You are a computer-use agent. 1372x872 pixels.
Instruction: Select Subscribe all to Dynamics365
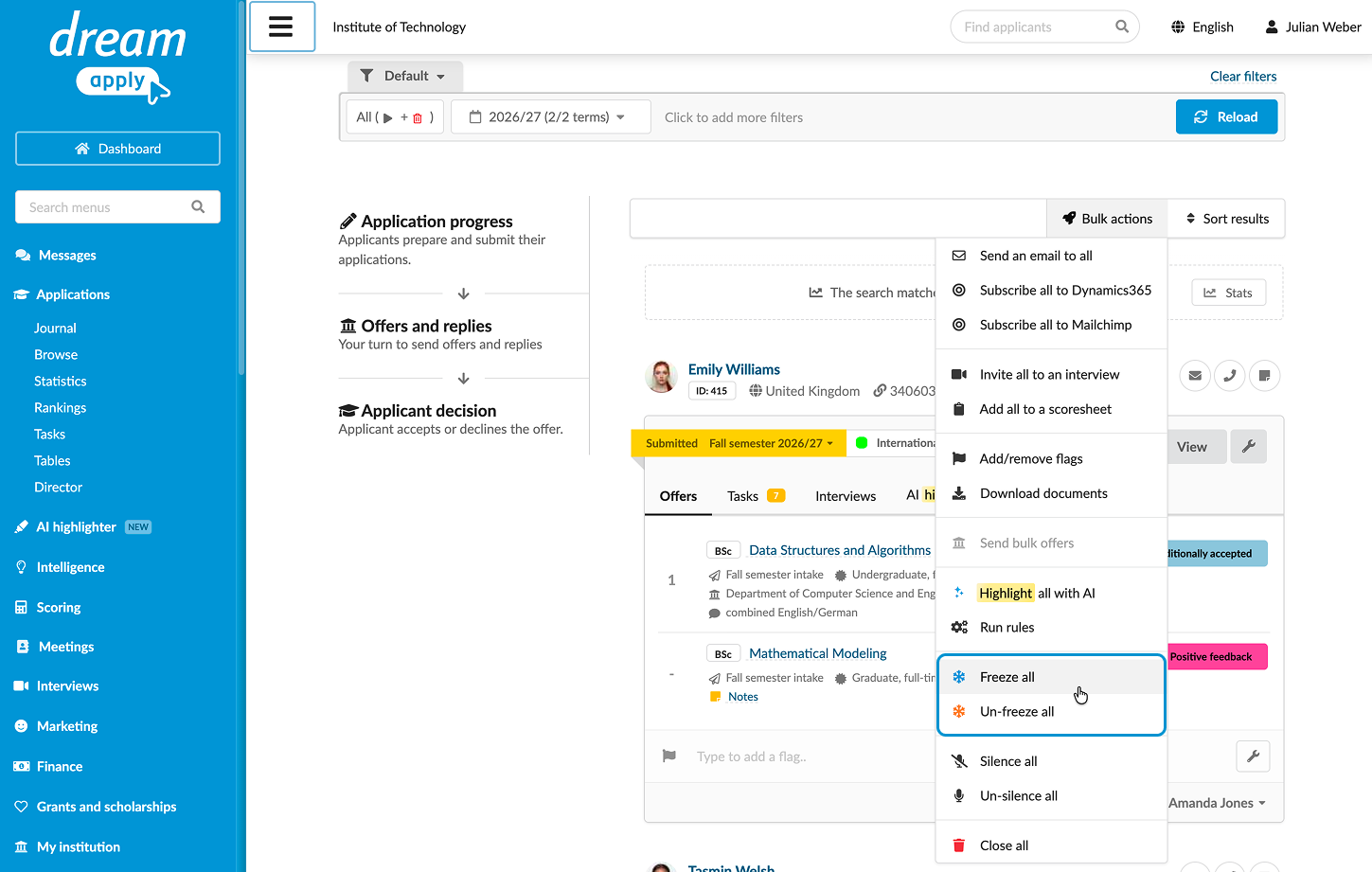(x=1051, y=290)
